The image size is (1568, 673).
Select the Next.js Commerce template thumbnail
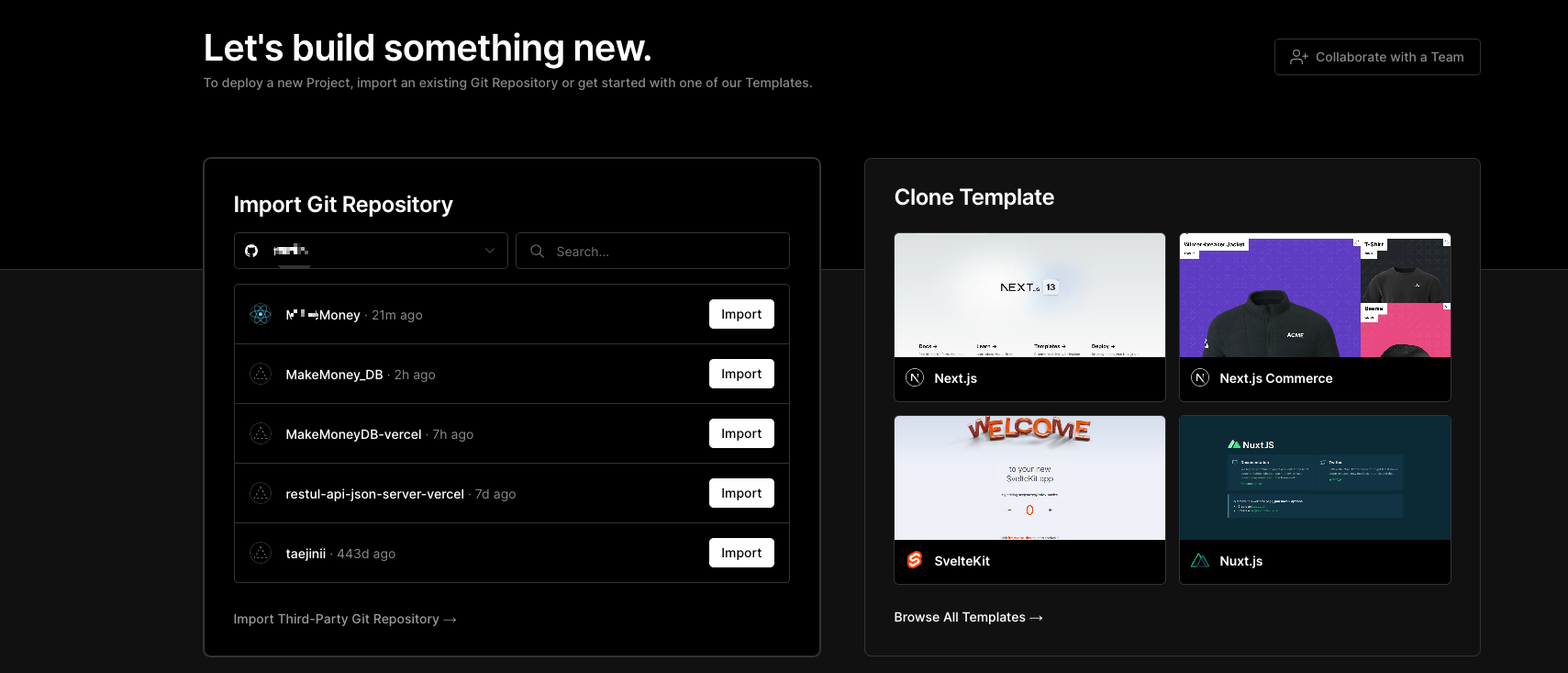click(x=1315, y=295)
